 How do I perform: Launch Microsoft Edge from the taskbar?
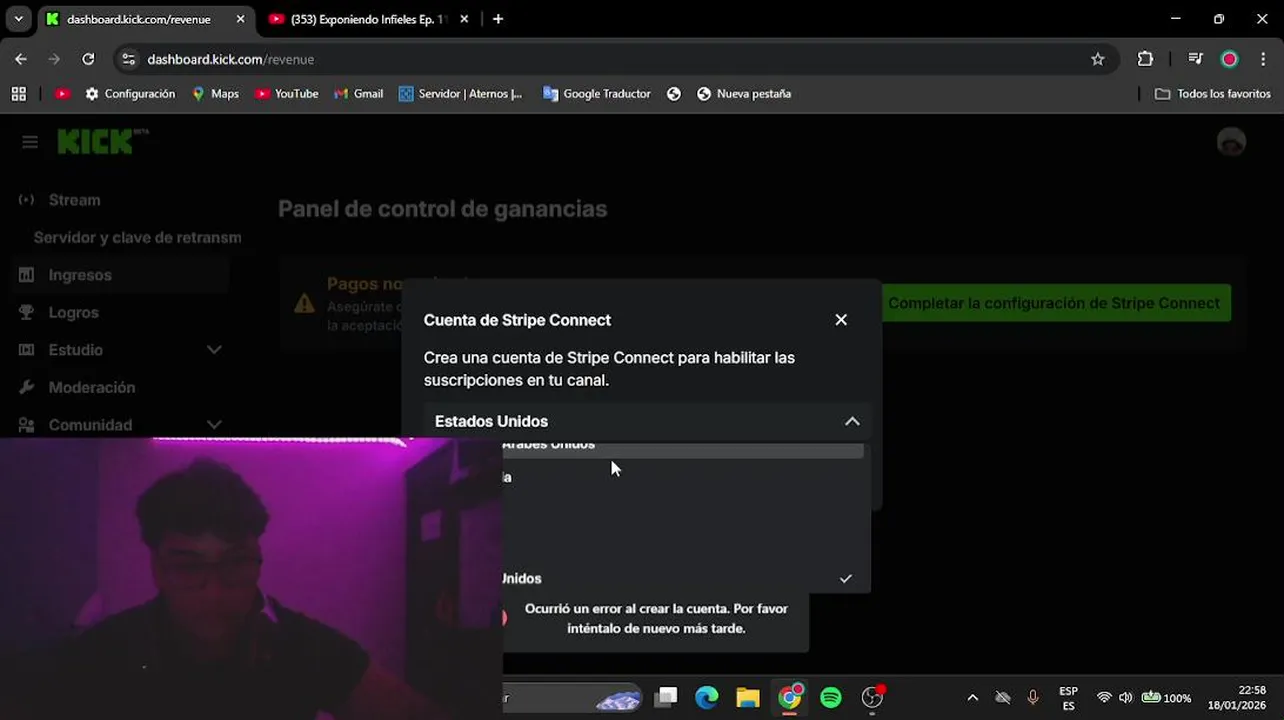click(x=707, y=697)
